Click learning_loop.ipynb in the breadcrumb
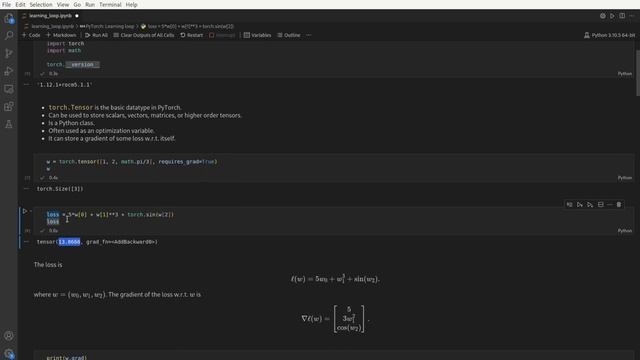 tap(52, 26)
